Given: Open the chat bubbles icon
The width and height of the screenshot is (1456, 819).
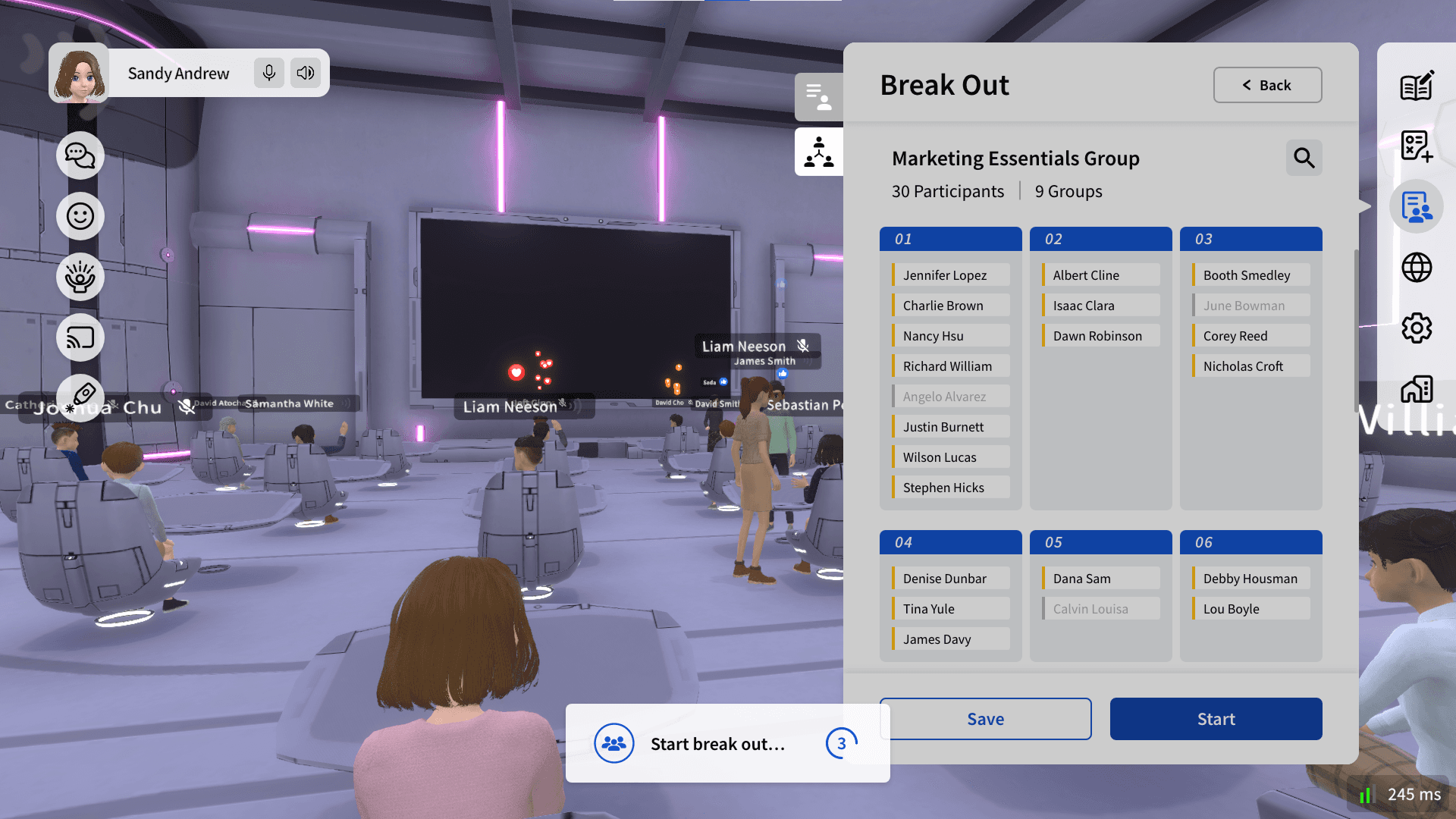Looking at the screenshot, I should click(80, 155).
